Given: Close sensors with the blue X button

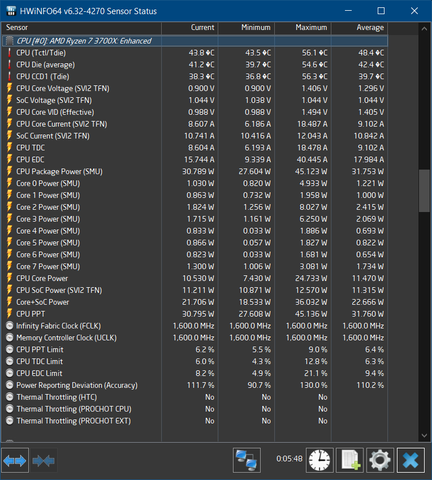Looking at the screenshot, I should point(411,460).
